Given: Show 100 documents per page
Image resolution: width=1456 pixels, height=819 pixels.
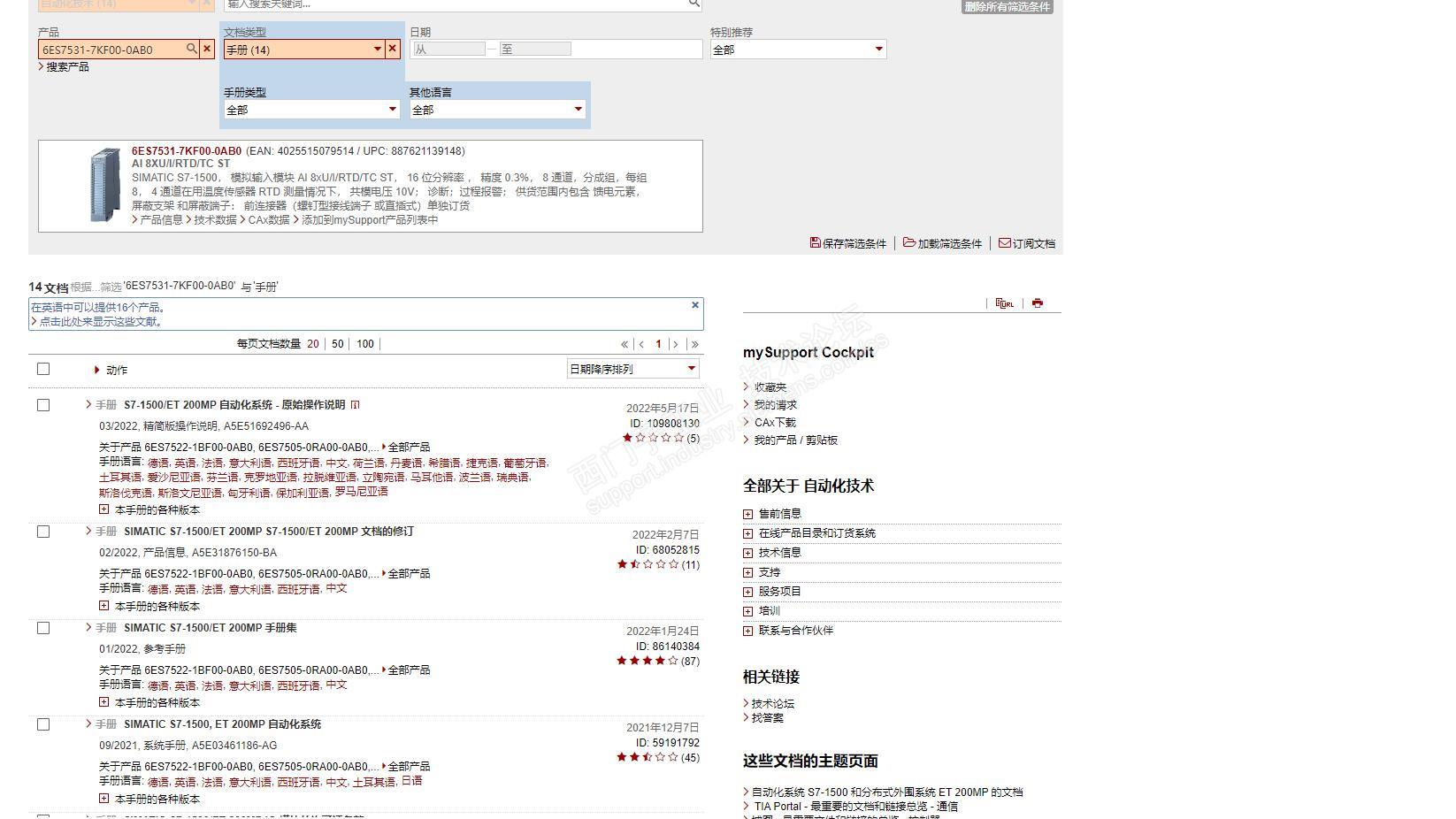Looking at the screenshot, I should coord(365,344).
